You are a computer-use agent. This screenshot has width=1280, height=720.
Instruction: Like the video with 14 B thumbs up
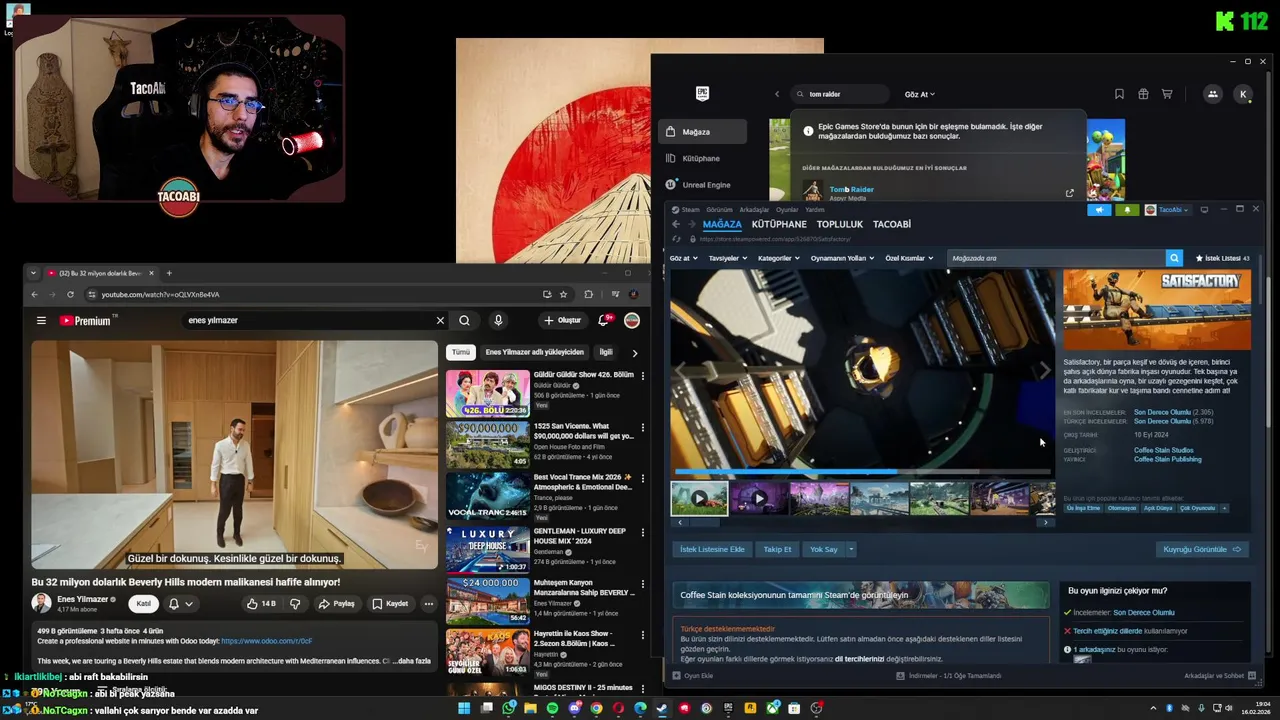coord(261,604)
